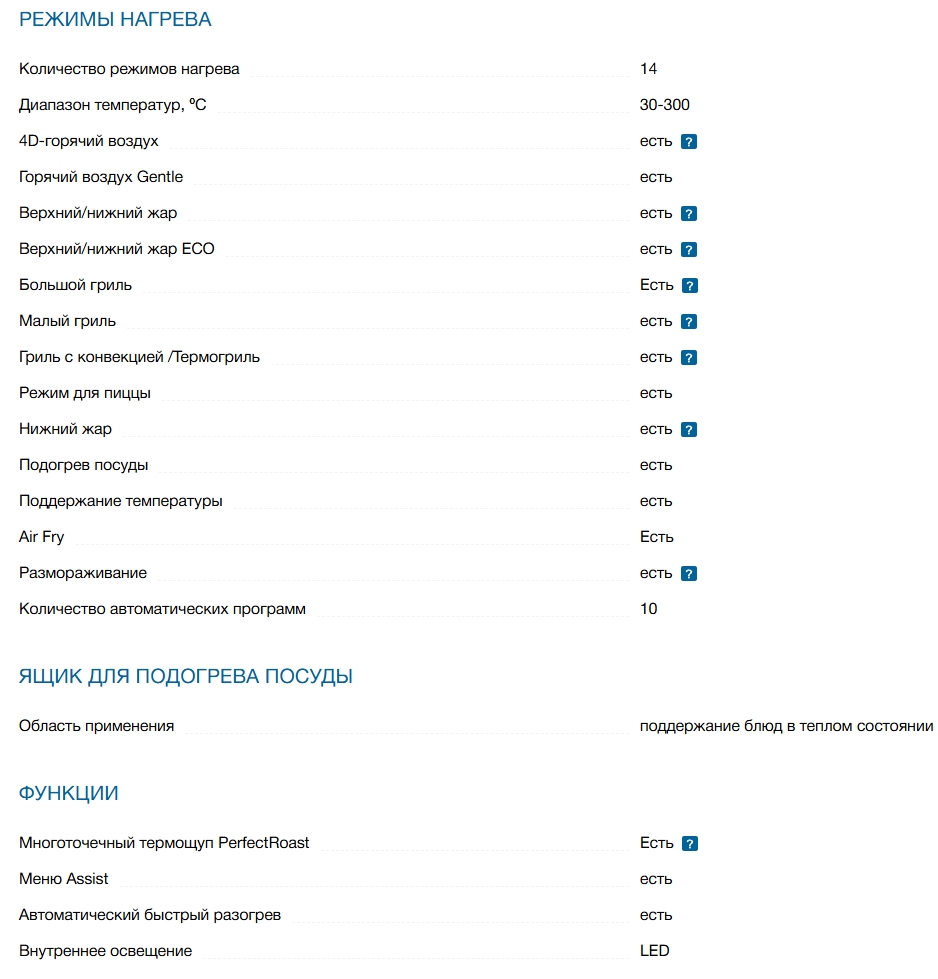This screenshot has width=938, height=979.
Task: Show help for Многоточечный термощуп PerfectRoast
Action: pos(689,844)
